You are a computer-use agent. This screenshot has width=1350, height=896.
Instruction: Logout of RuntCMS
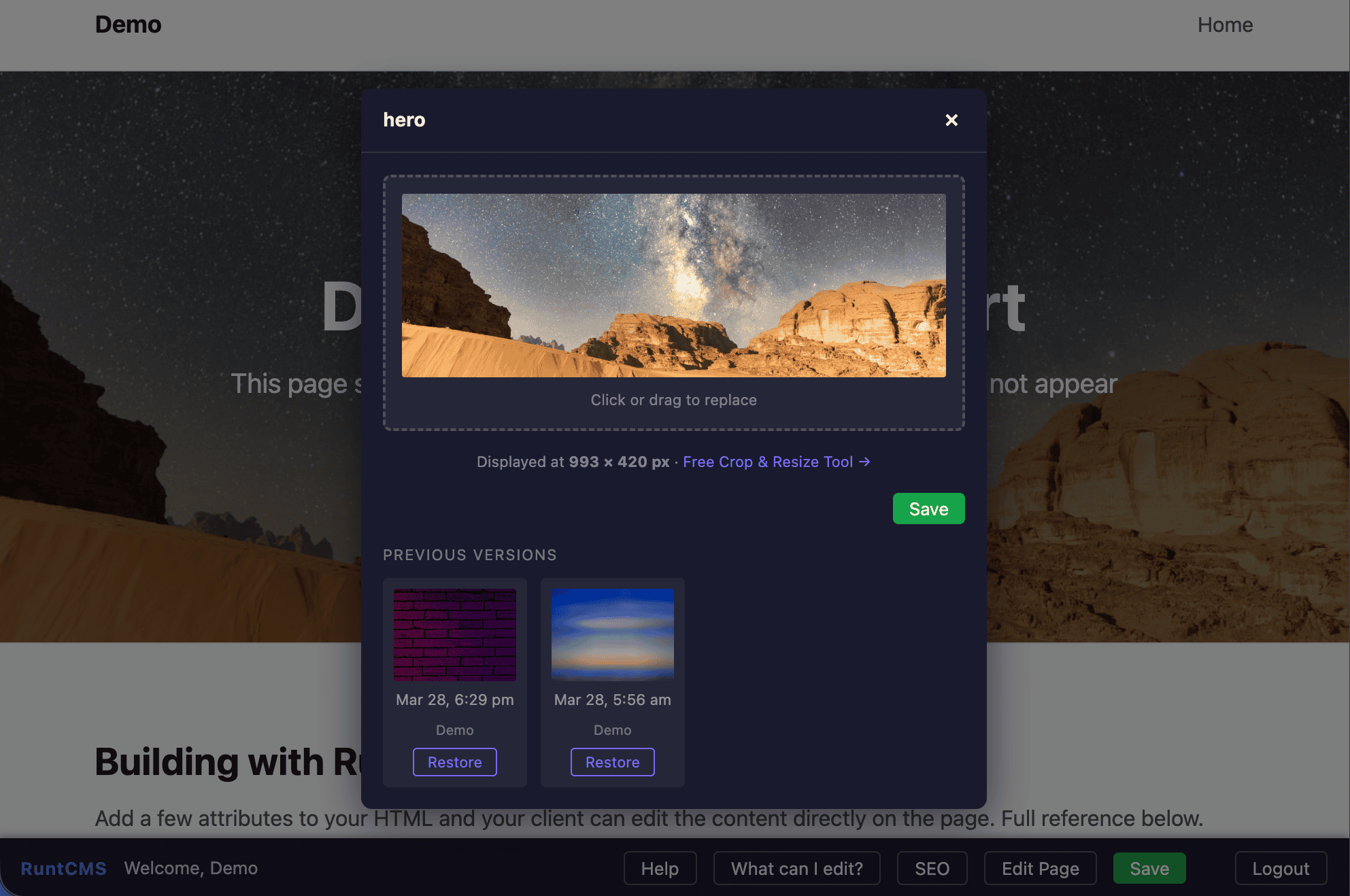pyautogui.click(x=1281, y=868)
